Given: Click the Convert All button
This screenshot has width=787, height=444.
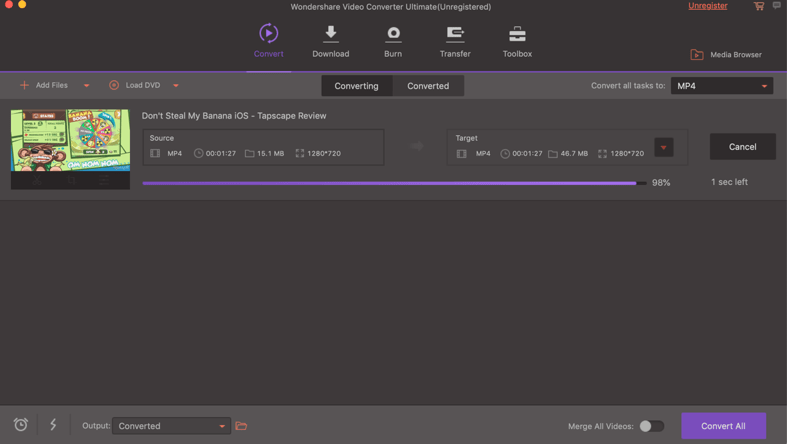Looking at the screenshot, I should coord(723,426).
